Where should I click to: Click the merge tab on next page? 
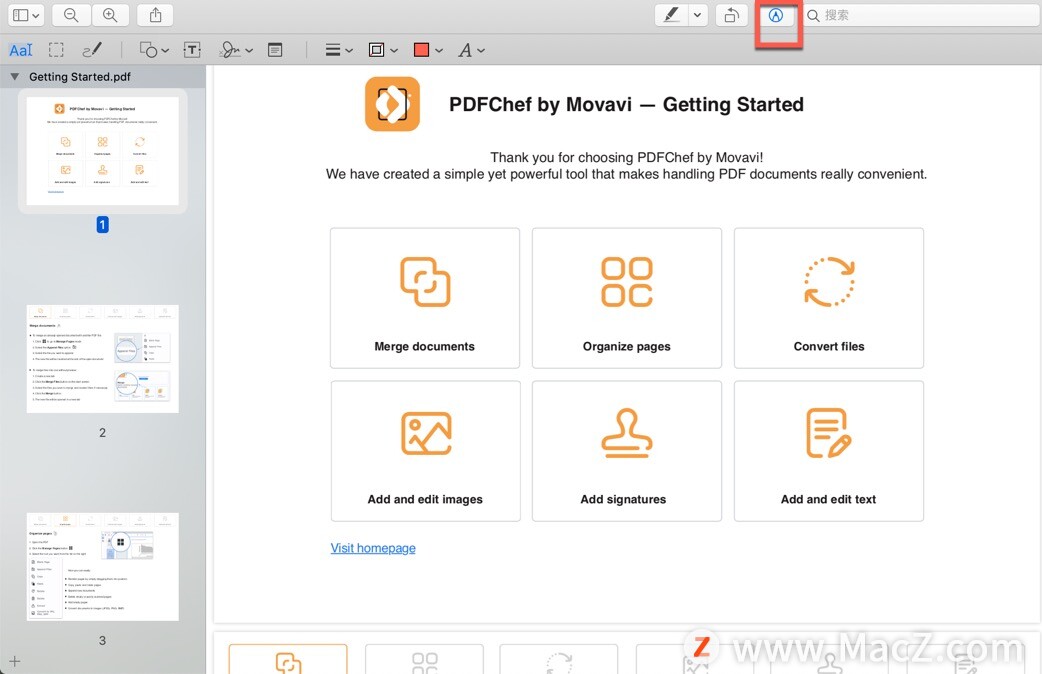pos(288,659)
